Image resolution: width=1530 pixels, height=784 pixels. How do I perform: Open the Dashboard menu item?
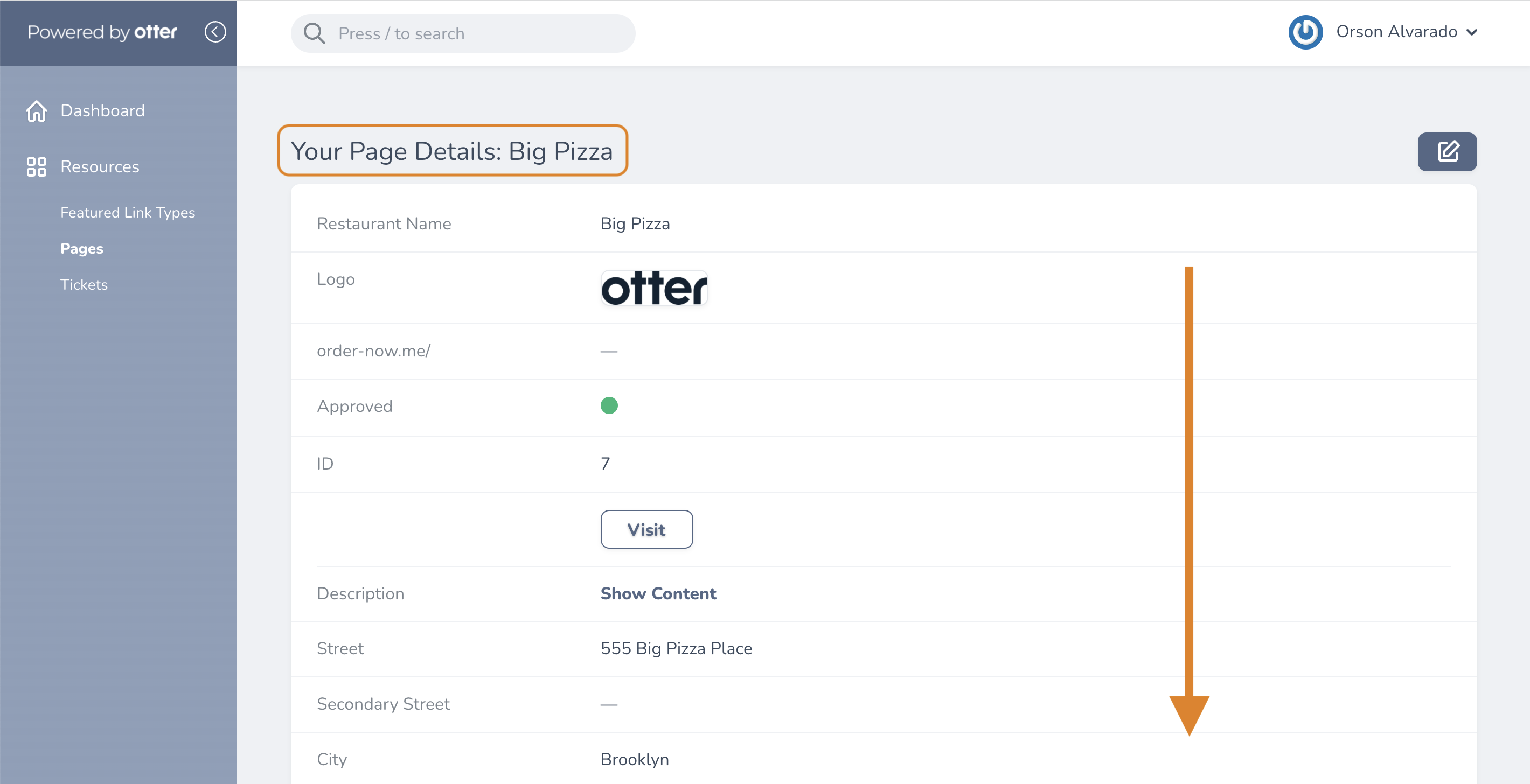[x=103, y=111]
